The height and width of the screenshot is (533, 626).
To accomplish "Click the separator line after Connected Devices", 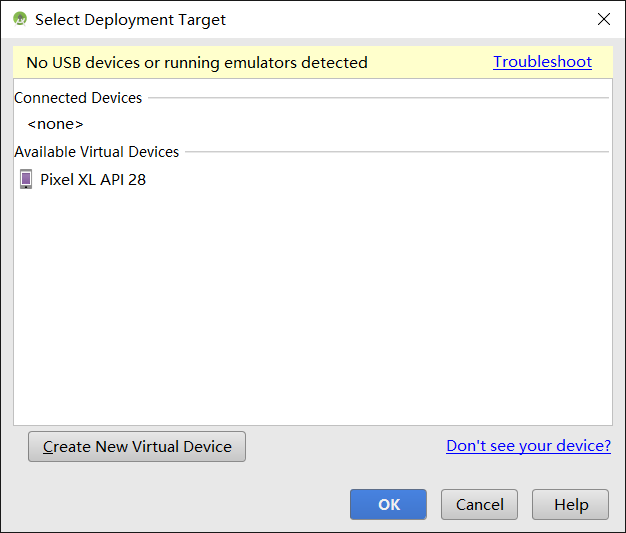I will 378,98.
